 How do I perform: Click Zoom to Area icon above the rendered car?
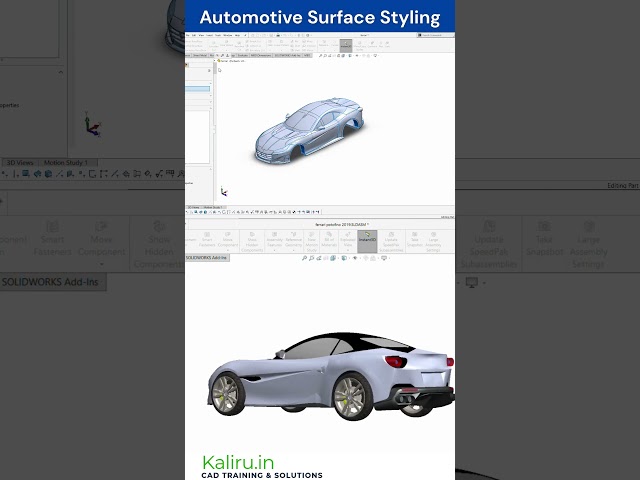pos(311,258)
